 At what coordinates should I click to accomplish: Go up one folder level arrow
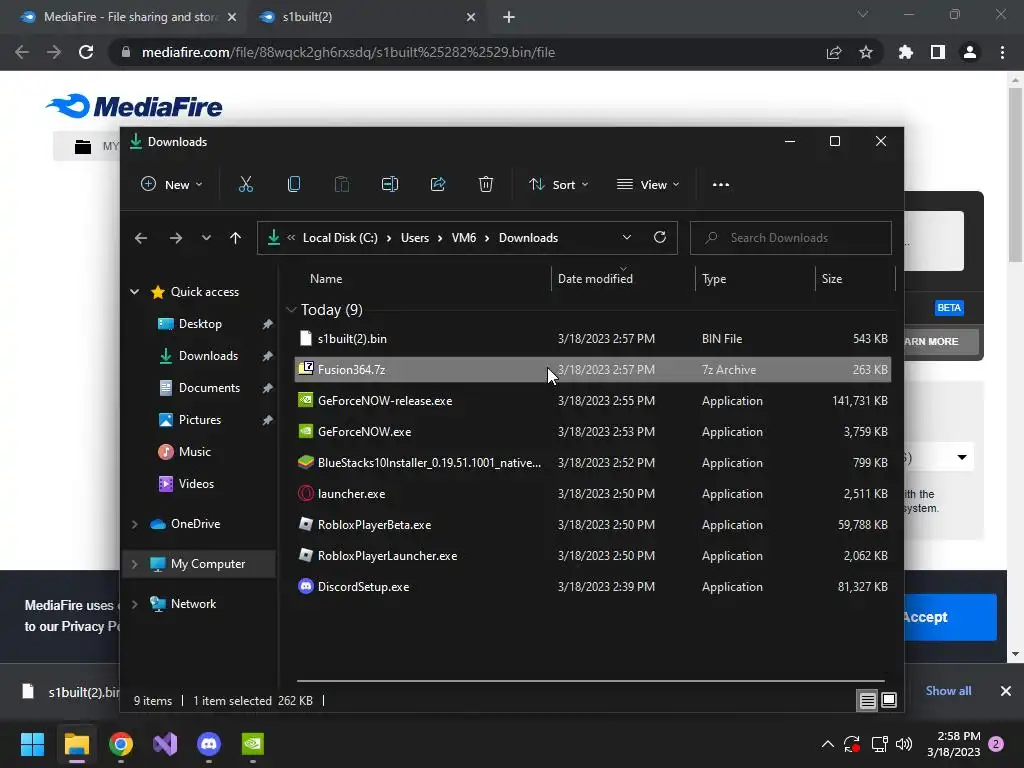point(235,238)
